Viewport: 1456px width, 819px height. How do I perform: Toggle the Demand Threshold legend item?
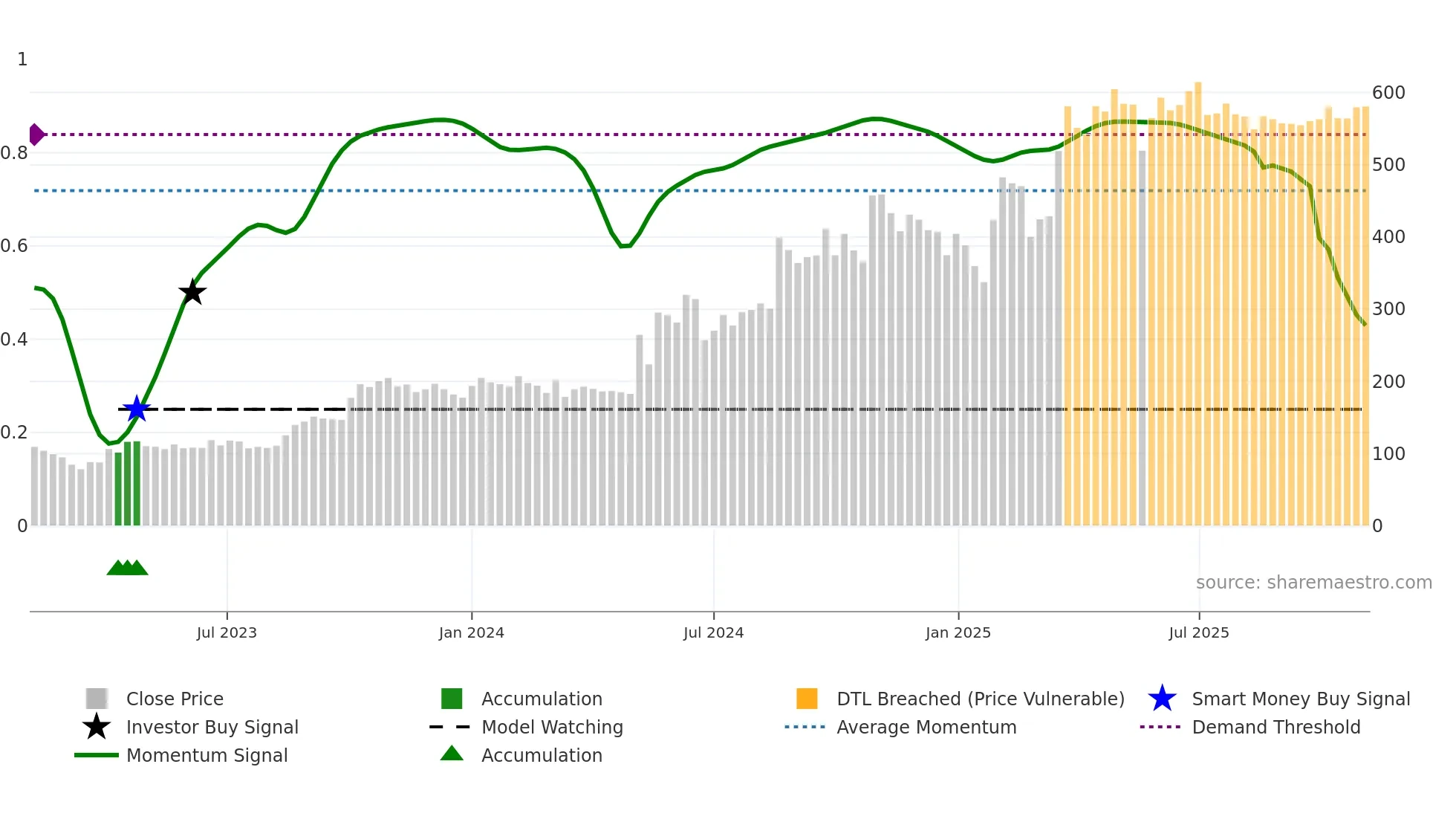pyautogui.click(x=1275, y=727)
